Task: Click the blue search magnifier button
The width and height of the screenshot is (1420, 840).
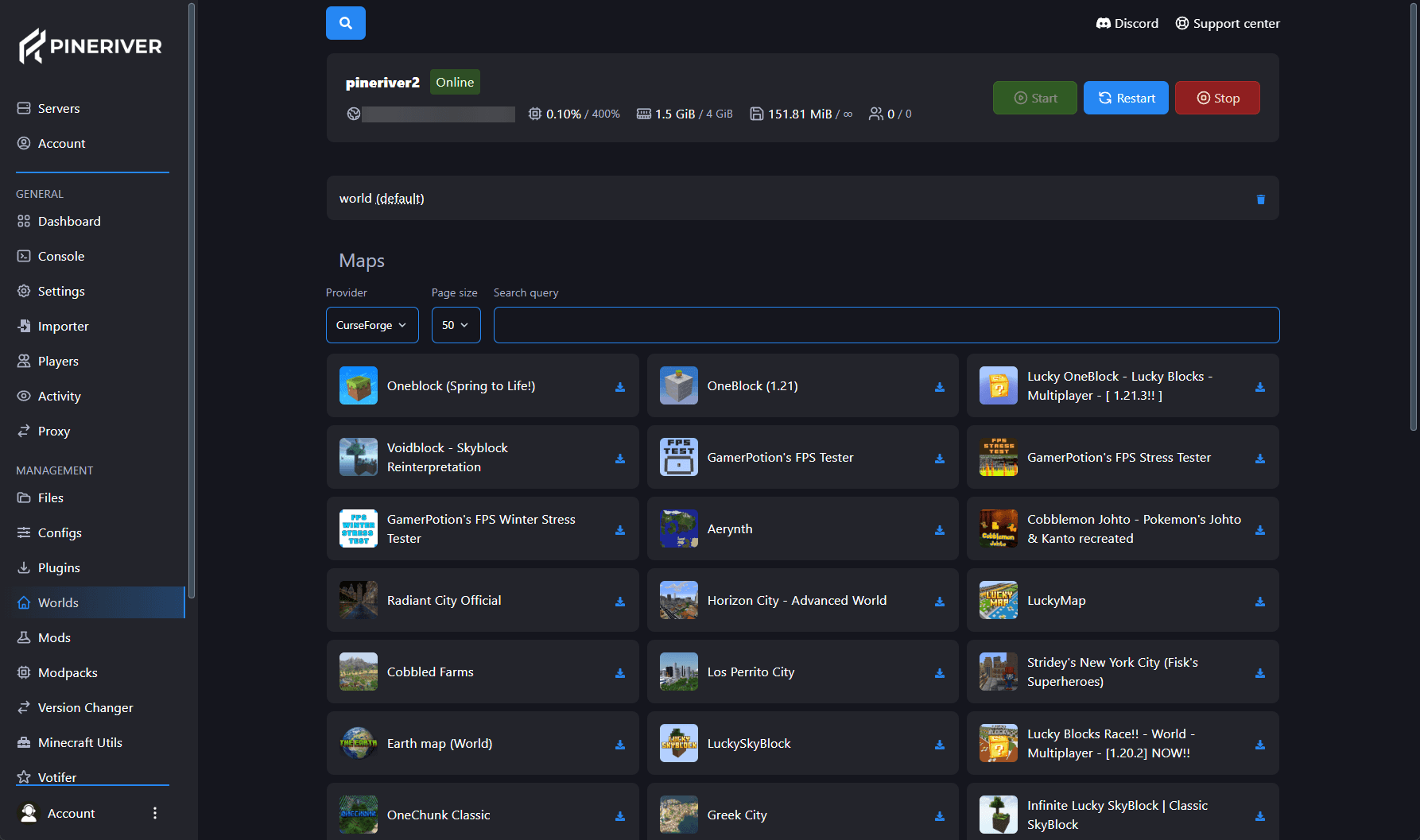Action: tap(346, 23)
